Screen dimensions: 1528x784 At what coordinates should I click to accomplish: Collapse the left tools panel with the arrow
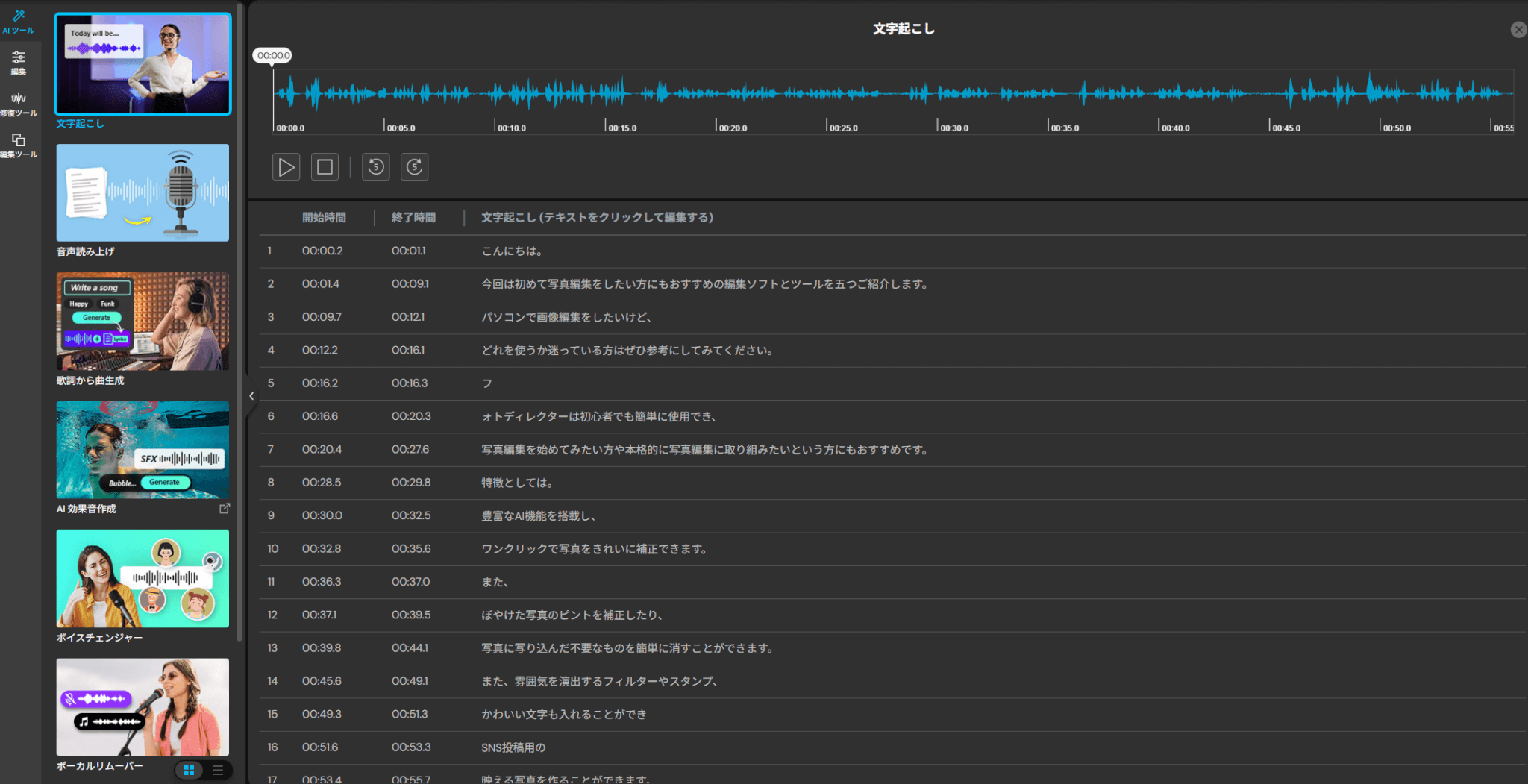coord(251,396)
